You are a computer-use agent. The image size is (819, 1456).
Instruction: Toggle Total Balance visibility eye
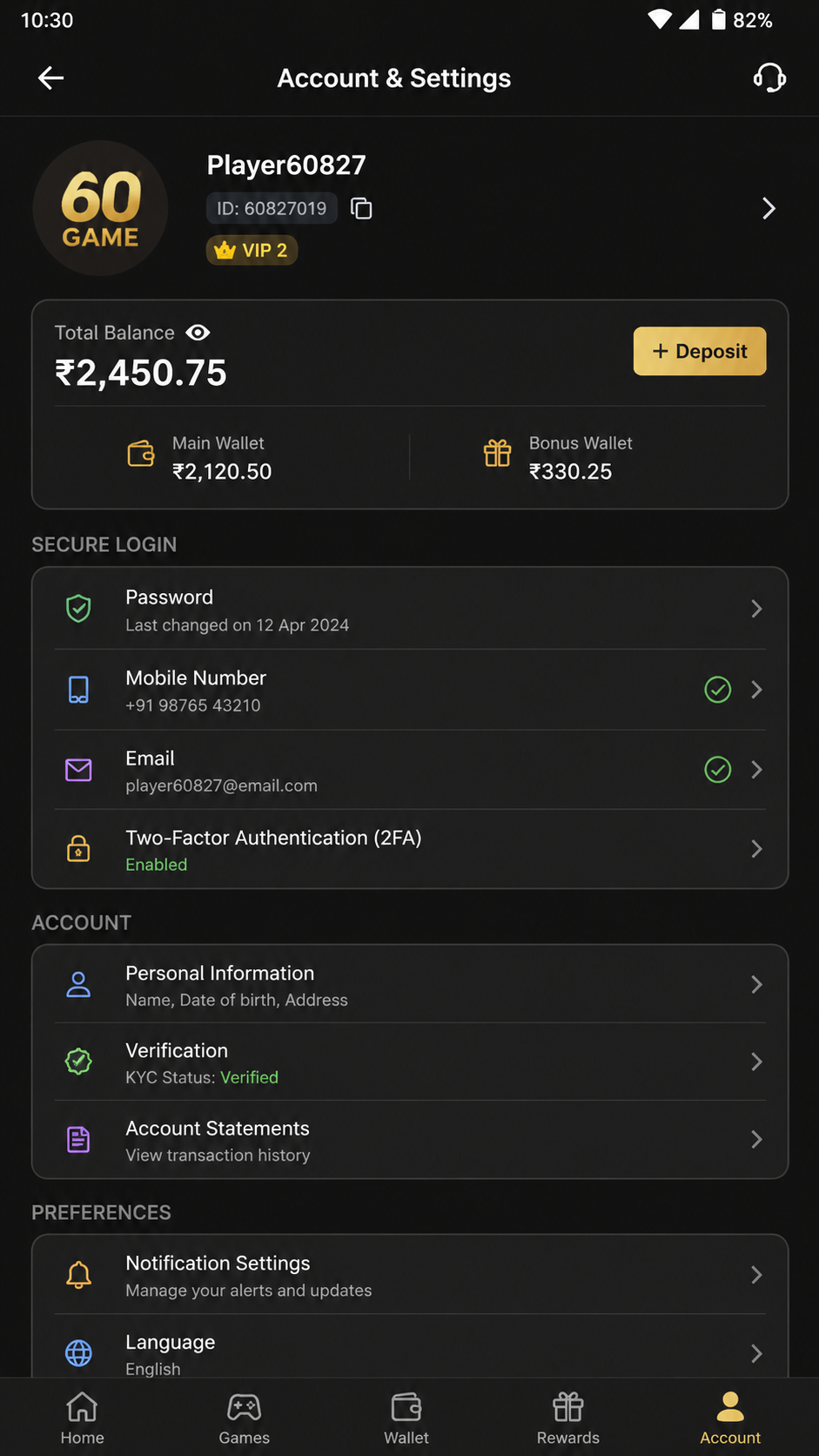click(198, 333)
